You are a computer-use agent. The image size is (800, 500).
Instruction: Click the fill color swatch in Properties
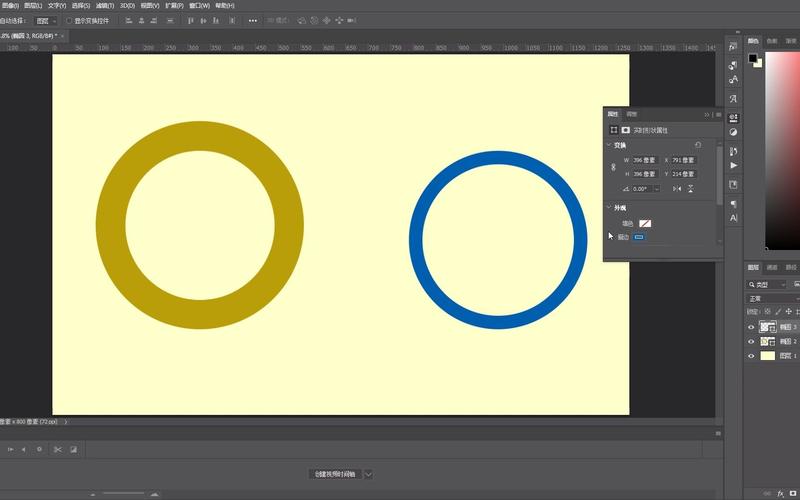(x=645, y=223)
